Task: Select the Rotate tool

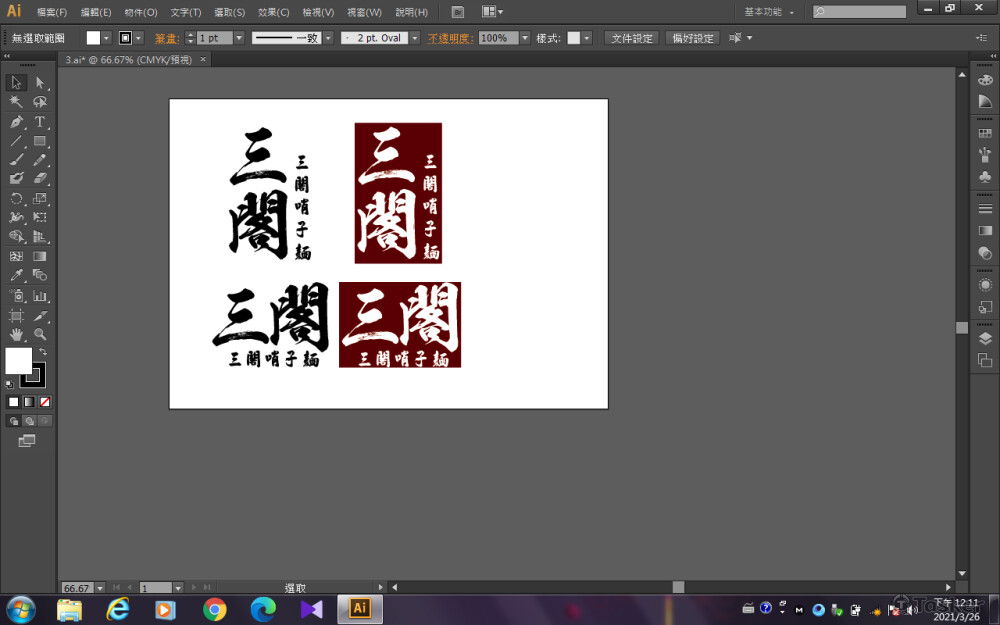Action: pyautogui.click(x=16, y=198)
